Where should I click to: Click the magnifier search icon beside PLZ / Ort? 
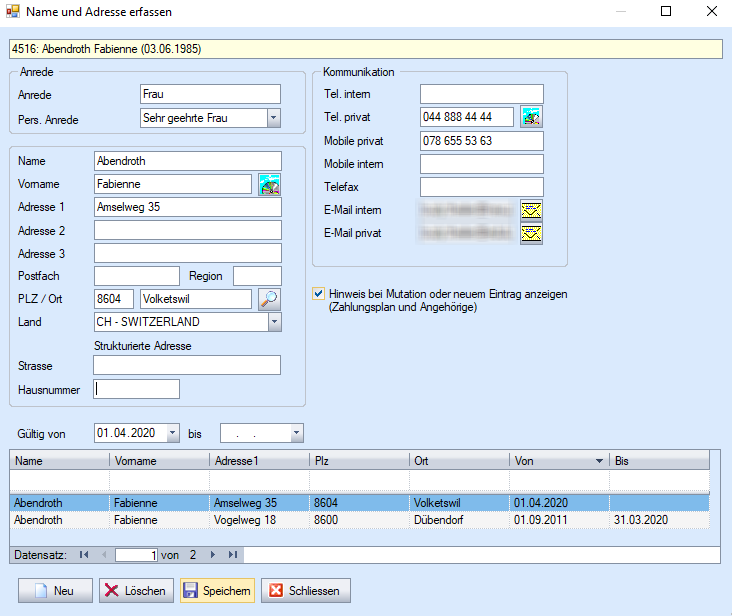tap(269, 299)
